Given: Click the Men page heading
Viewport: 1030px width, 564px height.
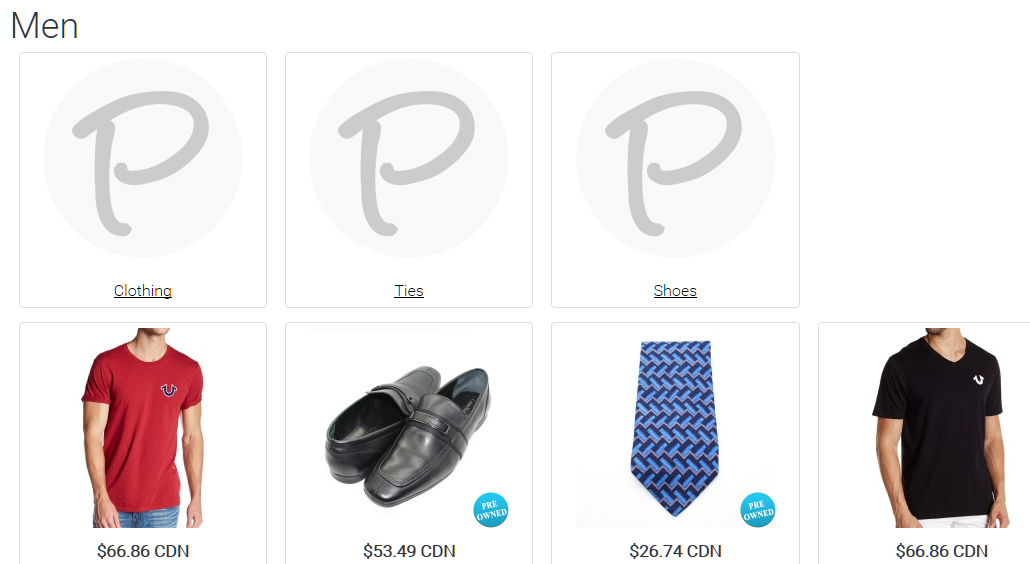Looking at the screenshot, I should click(45, 26).
